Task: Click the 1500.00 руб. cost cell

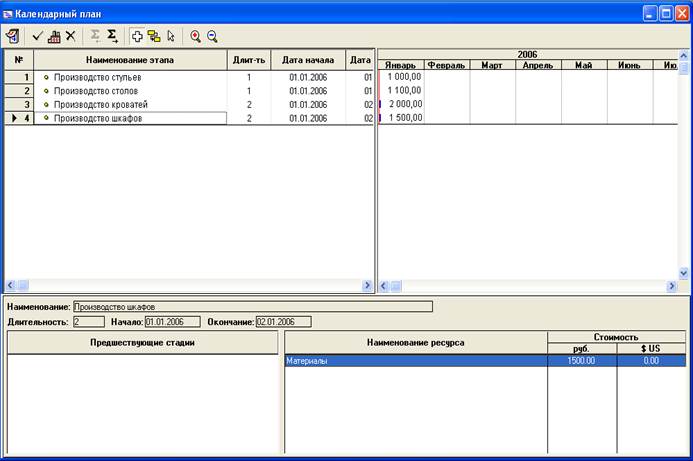Action: (582, 361)
